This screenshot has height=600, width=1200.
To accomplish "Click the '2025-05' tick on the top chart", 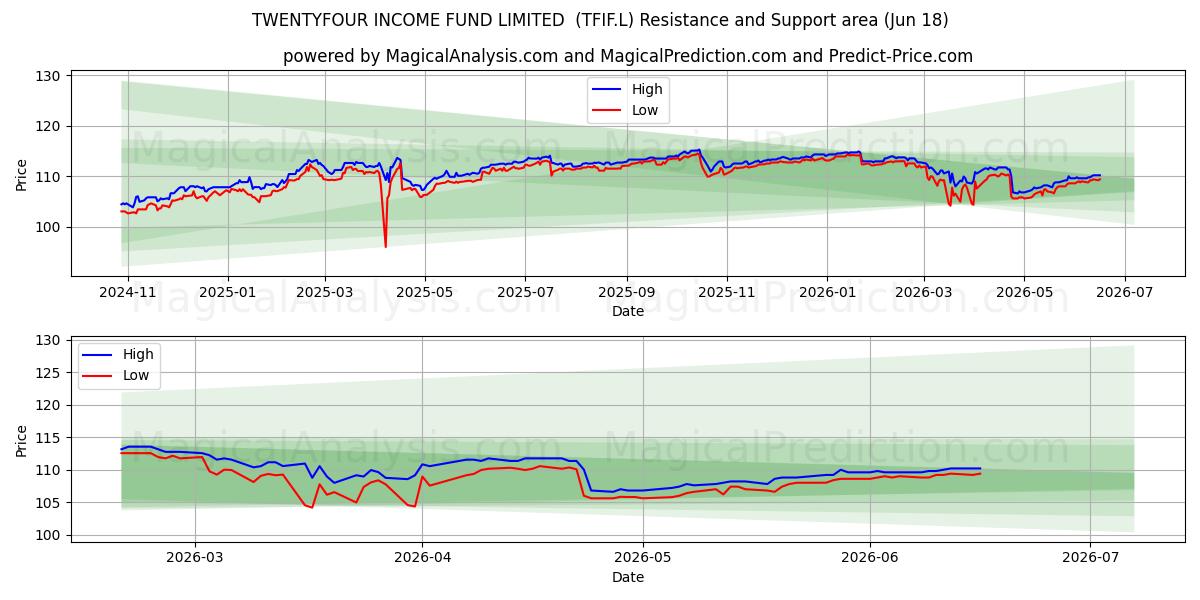I will [x=425, y=292].
